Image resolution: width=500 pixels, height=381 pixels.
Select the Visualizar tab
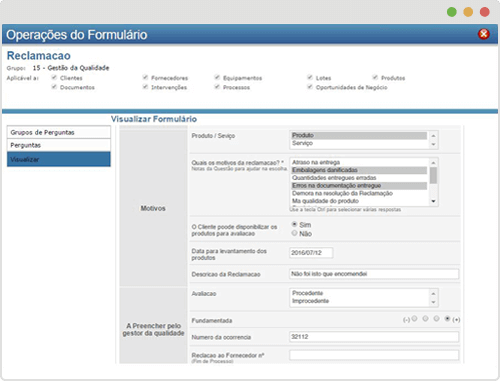59,159
